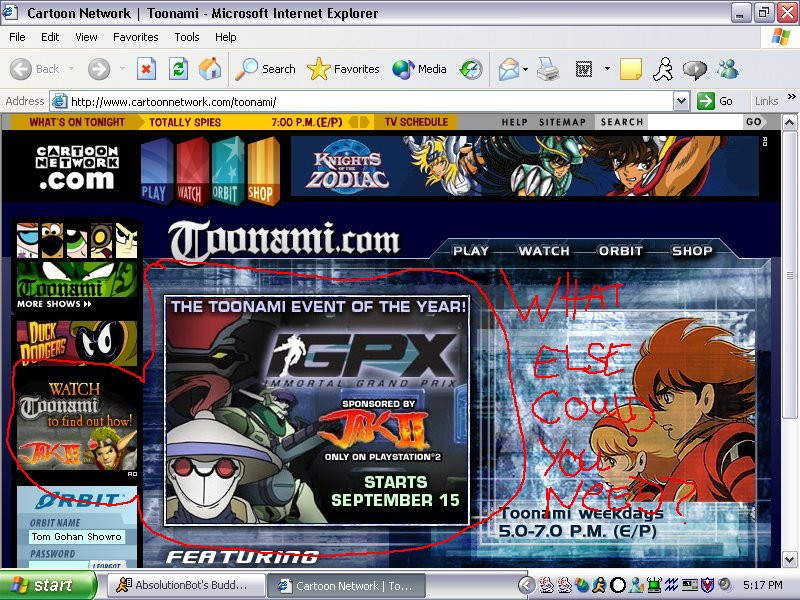The height and width of the screenshot is (600, 800).
Task: Open the Help menu
Action: click(x=226, y=37)
